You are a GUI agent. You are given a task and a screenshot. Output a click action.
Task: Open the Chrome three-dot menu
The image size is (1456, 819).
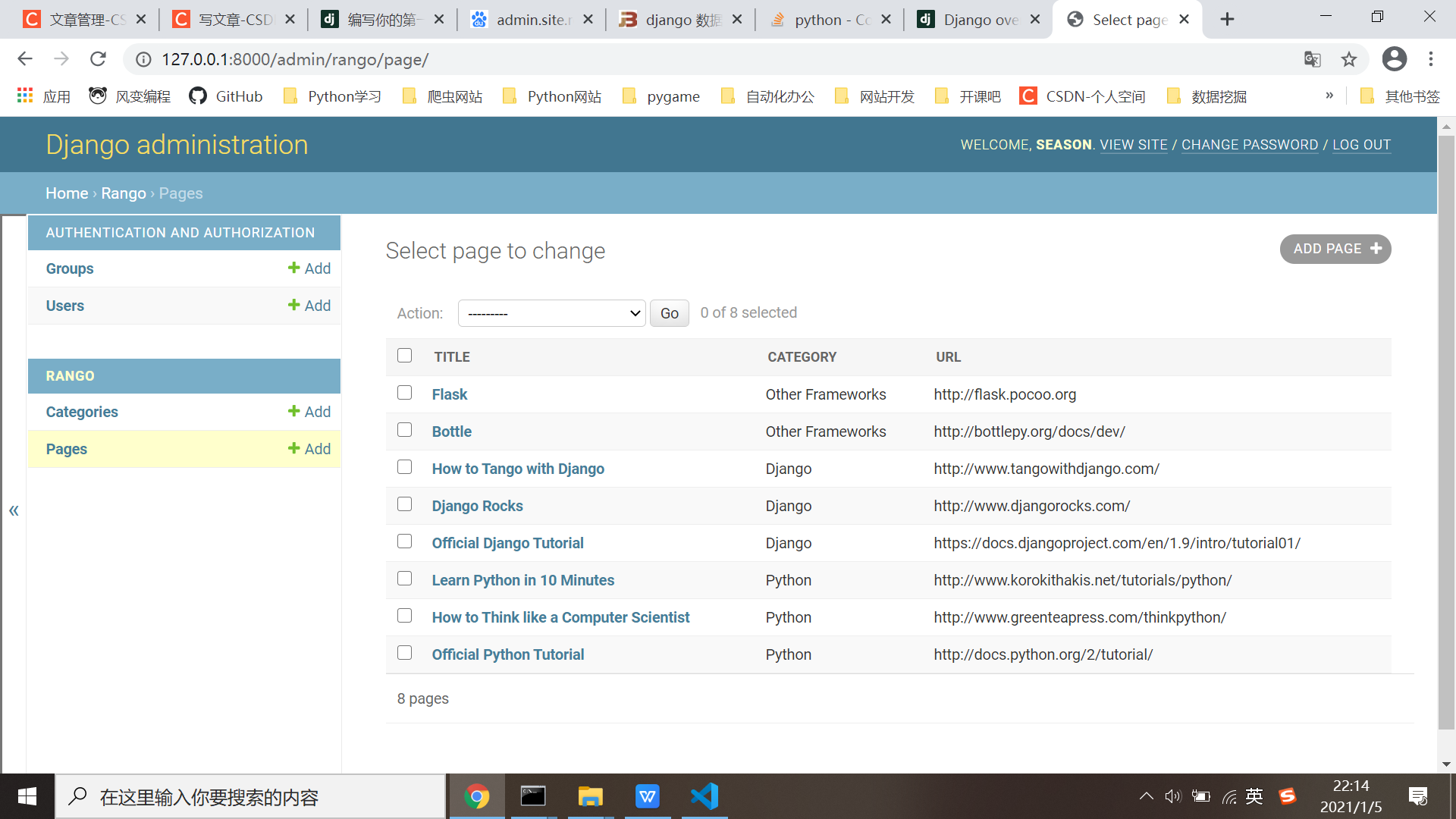tap(1431, 59)
